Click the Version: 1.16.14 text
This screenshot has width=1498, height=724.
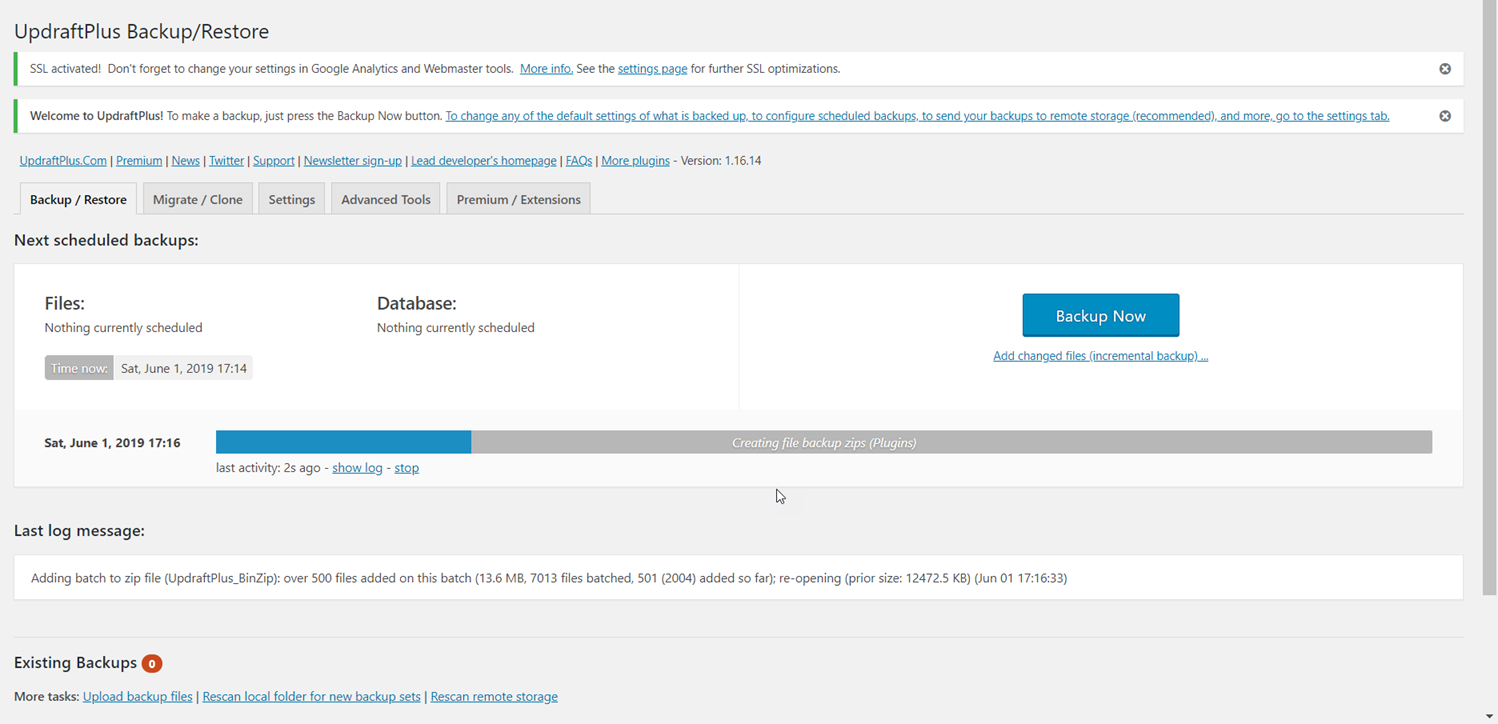point(720,160)
